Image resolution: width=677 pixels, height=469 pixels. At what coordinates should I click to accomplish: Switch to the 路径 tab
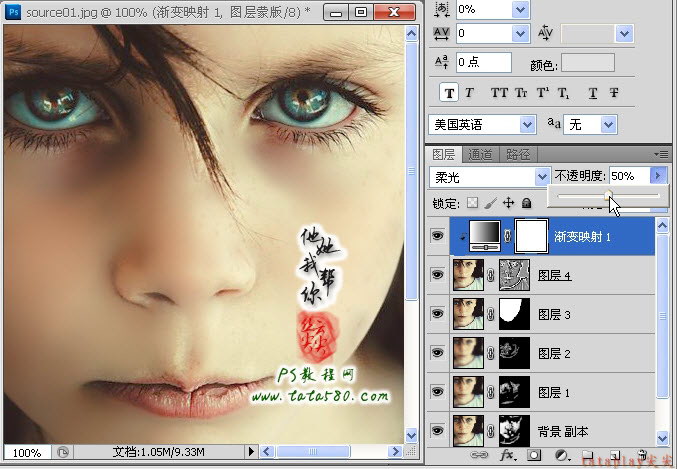(x=518, y=154)
